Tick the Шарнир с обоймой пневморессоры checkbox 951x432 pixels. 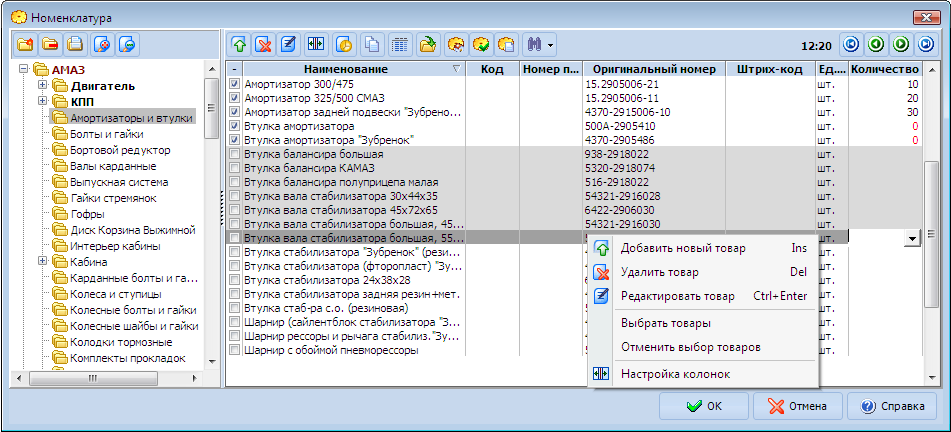coord(235,351)
